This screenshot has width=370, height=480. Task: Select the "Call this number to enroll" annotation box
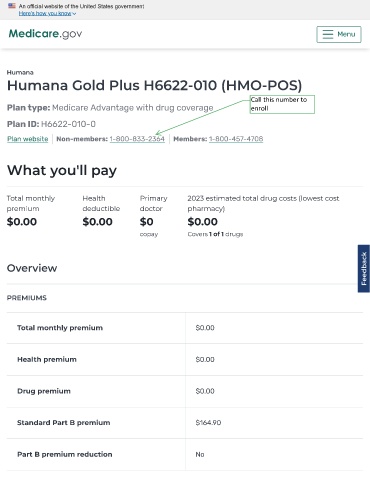click(x=282, y=104)
